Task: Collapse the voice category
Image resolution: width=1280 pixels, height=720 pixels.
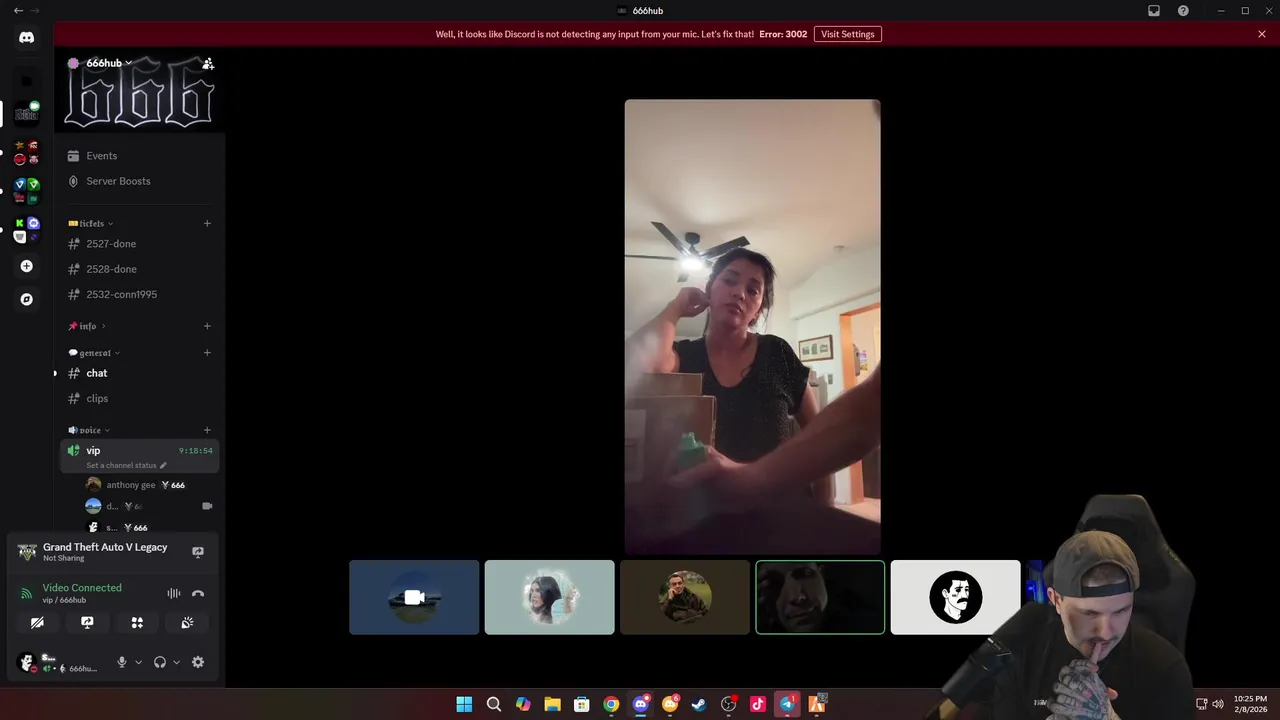Action: (x=89, y=430)
